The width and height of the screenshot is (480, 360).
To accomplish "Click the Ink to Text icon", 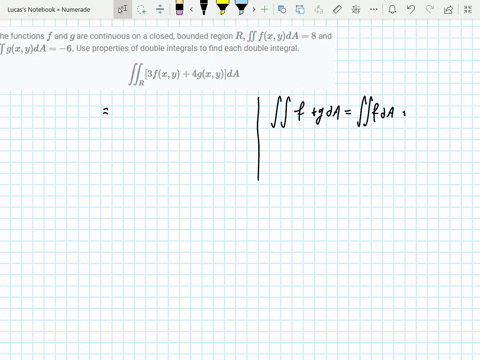I will pos(319,9).
